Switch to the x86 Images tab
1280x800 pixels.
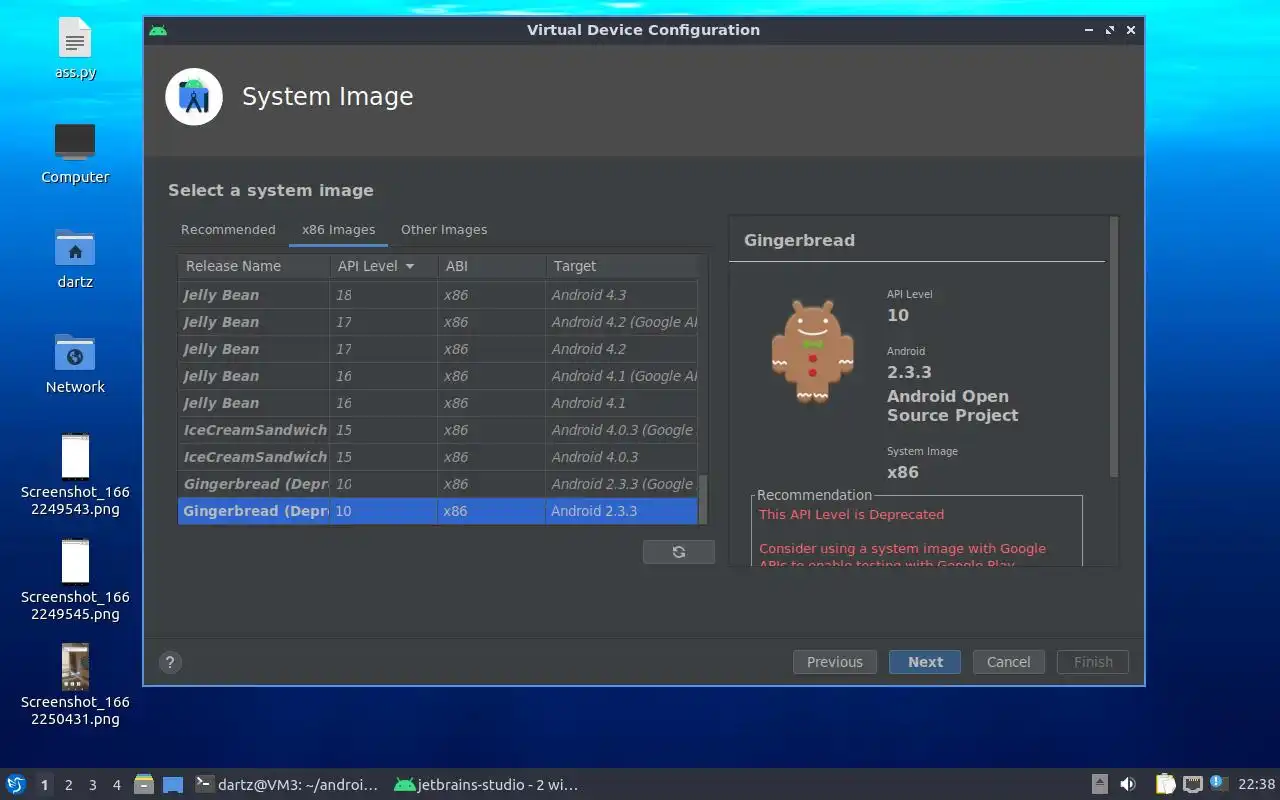click(339, 230)
